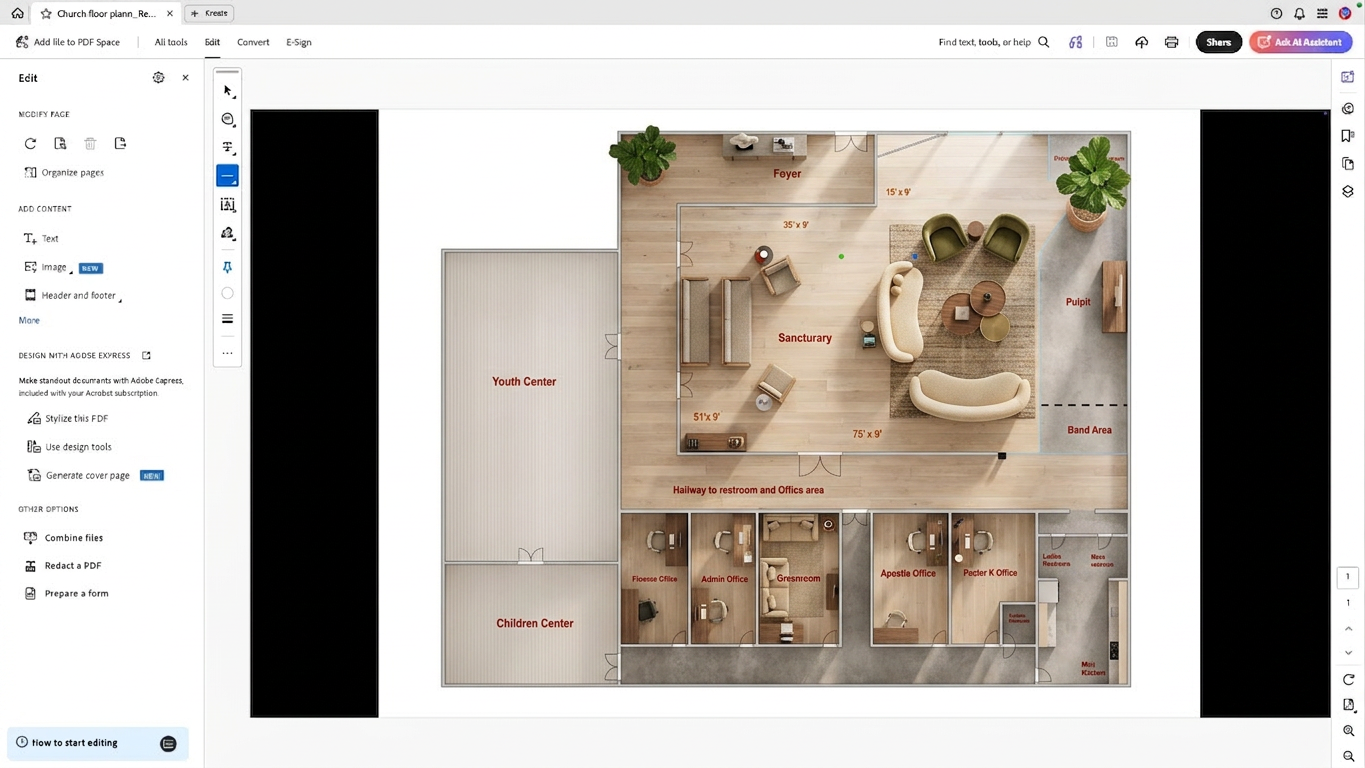The width and height of the screenshot is (1365, 768).
Task: Click Generate cover page
Action: click(79, 475)
